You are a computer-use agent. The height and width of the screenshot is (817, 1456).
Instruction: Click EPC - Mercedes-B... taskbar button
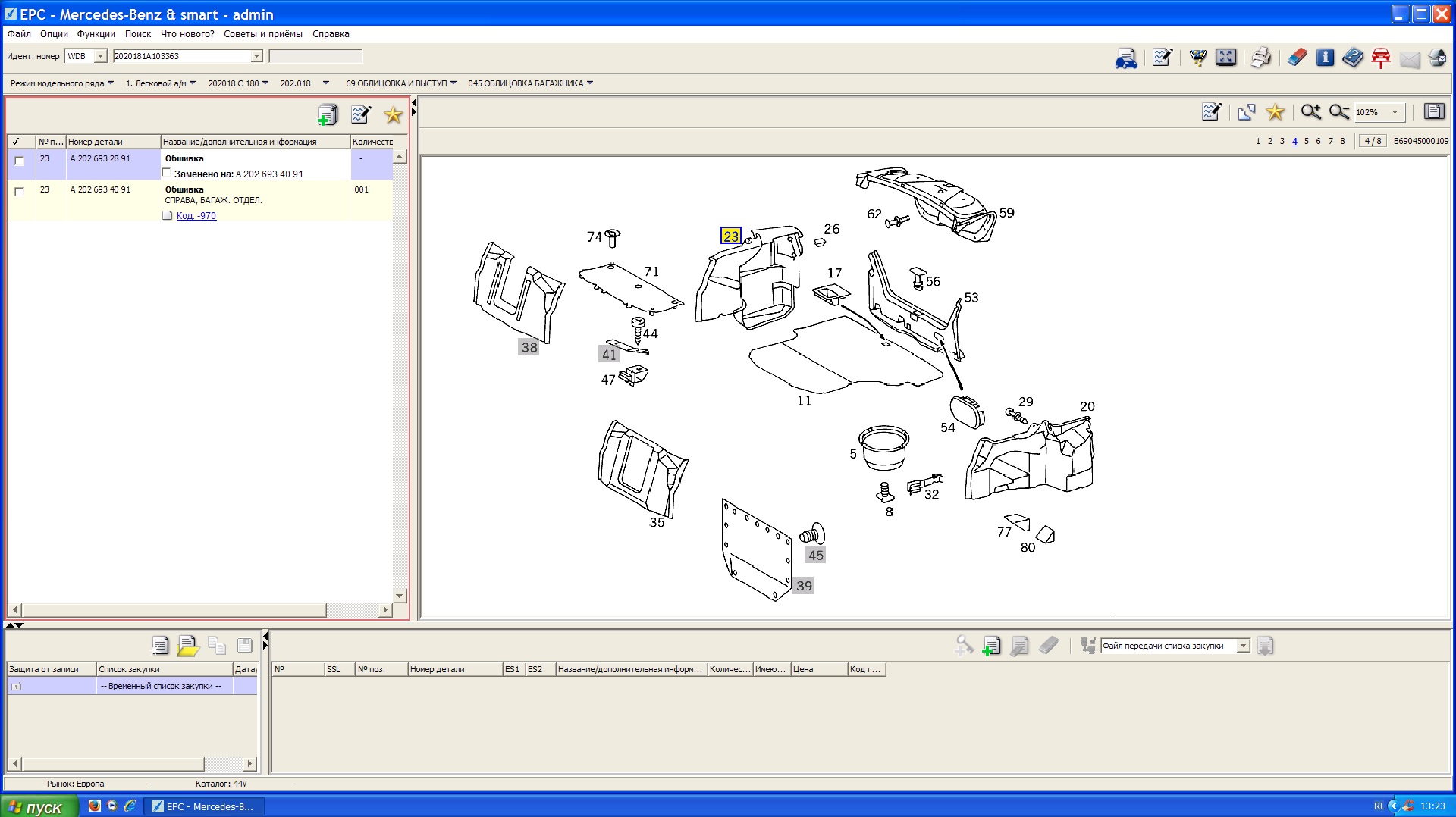point(205,806)
